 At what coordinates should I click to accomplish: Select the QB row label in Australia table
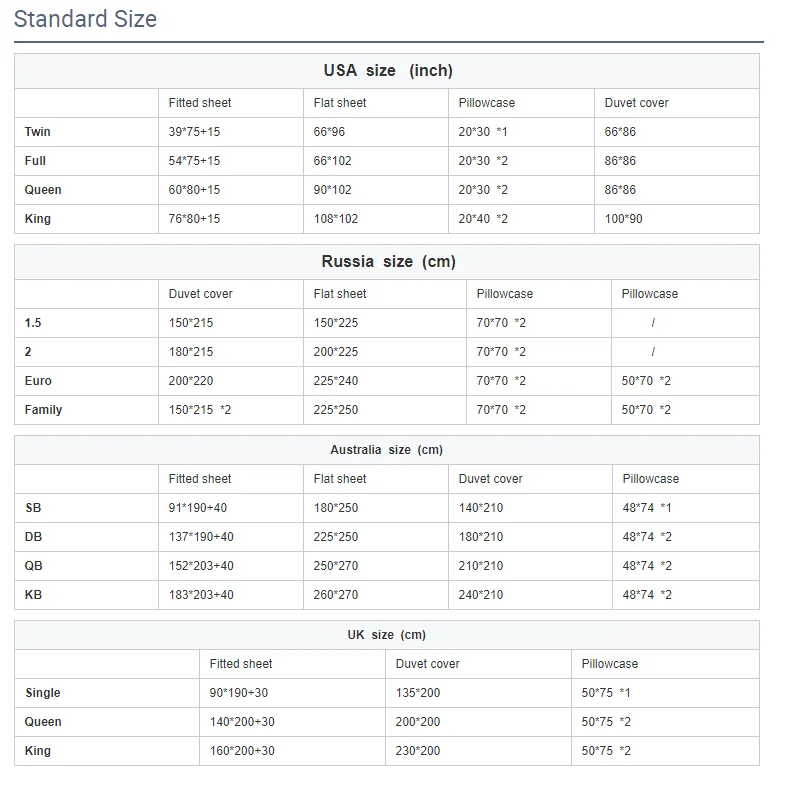34,566
